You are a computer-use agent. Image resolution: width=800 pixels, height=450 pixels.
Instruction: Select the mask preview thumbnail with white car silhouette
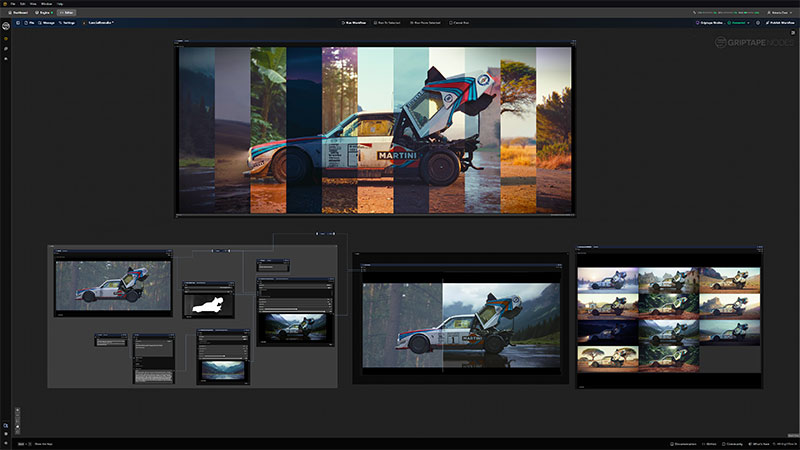click(208, 306)
